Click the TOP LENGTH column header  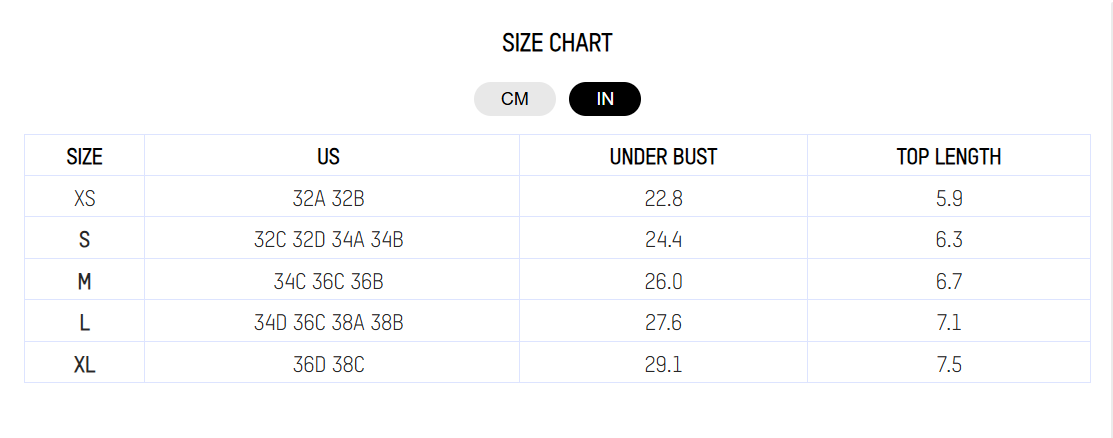click(x=949, y=156)
